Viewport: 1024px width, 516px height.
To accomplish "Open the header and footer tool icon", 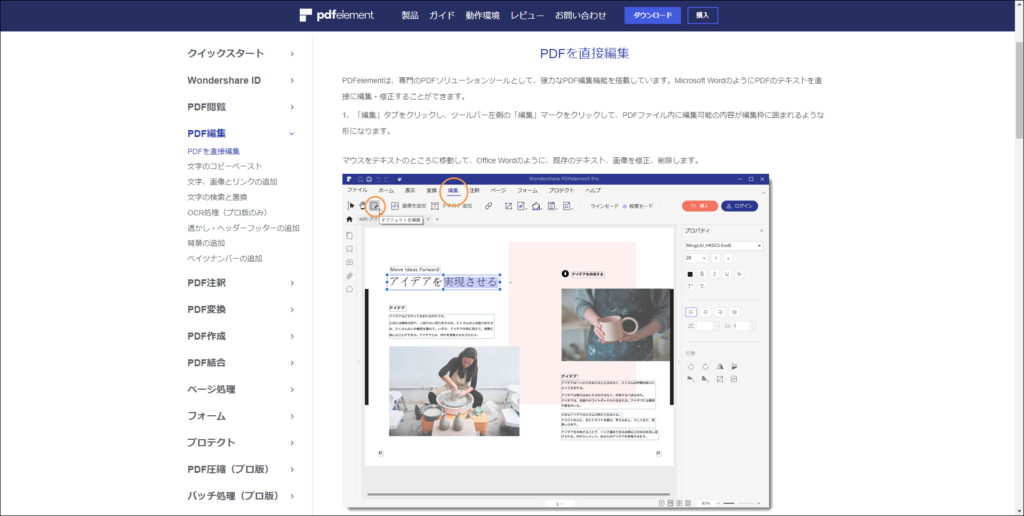I will [552, 206].
